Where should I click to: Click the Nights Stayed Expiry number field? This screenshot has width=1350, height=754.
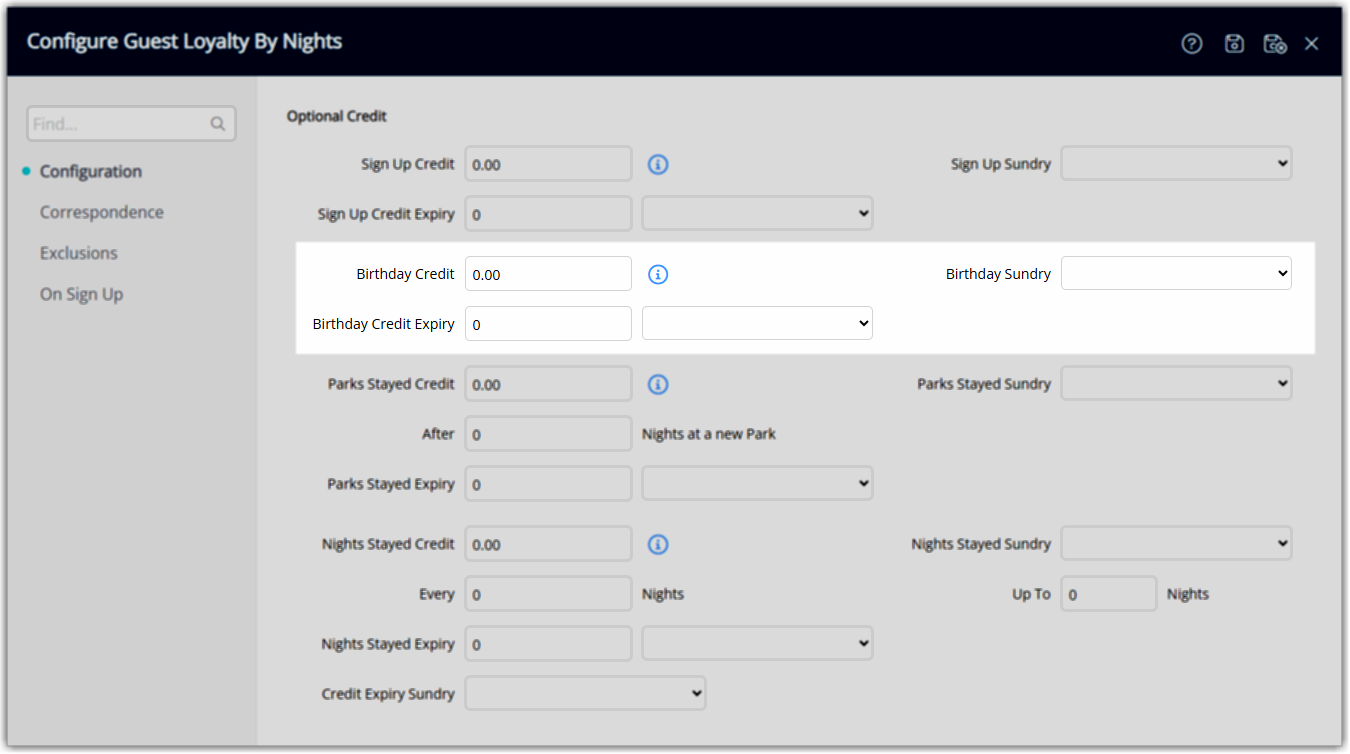(548, 643)
